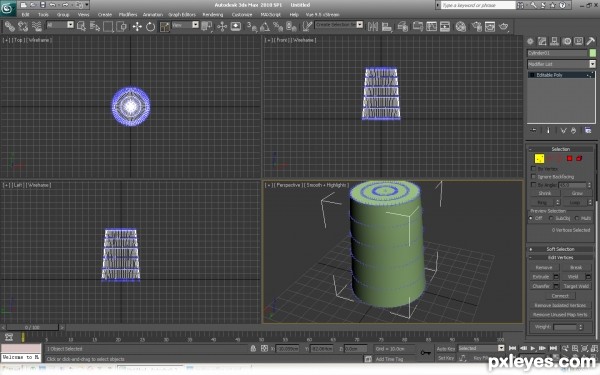Click the Rectangular Selection Region tool
Screen dimensions: 600x375
pos(108,26)
